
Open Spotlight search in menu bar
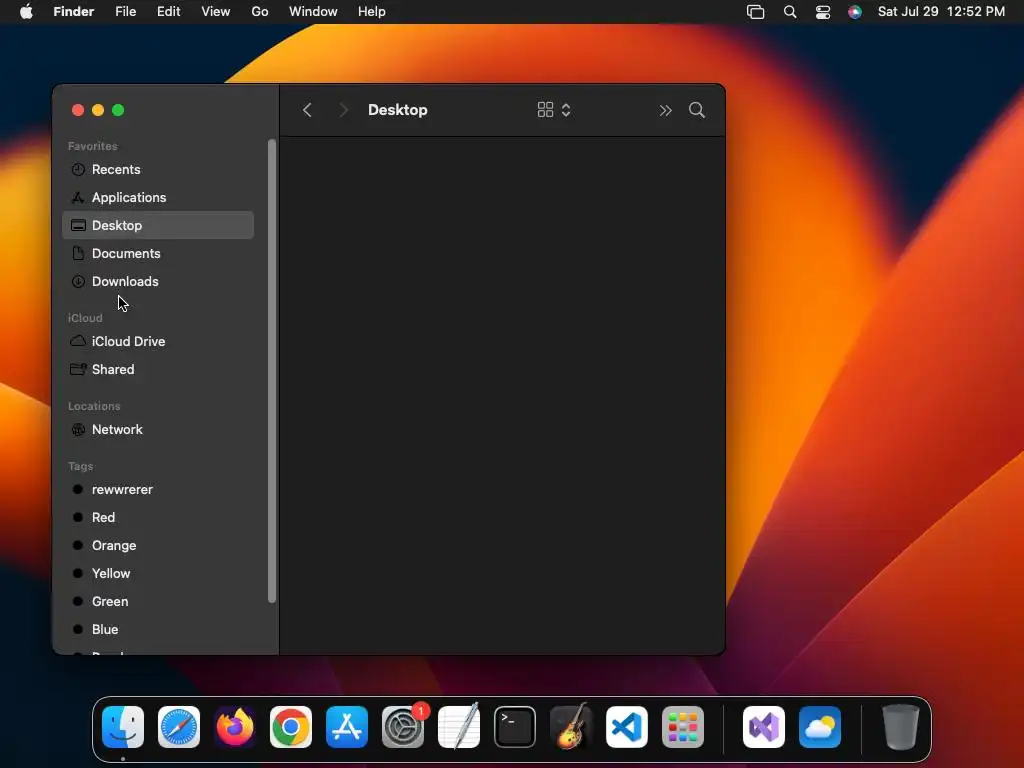tap(790, 12)
